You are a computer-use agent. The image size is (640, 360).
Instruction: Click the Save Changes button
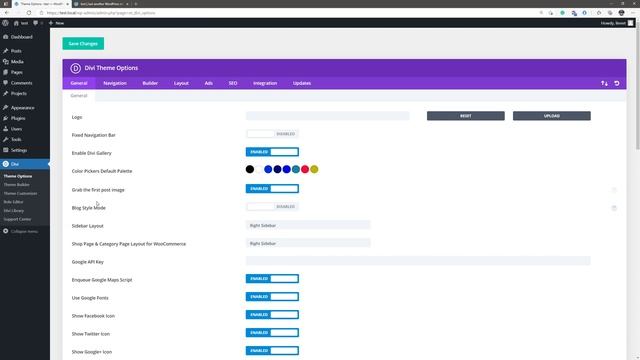pos(83,43)
